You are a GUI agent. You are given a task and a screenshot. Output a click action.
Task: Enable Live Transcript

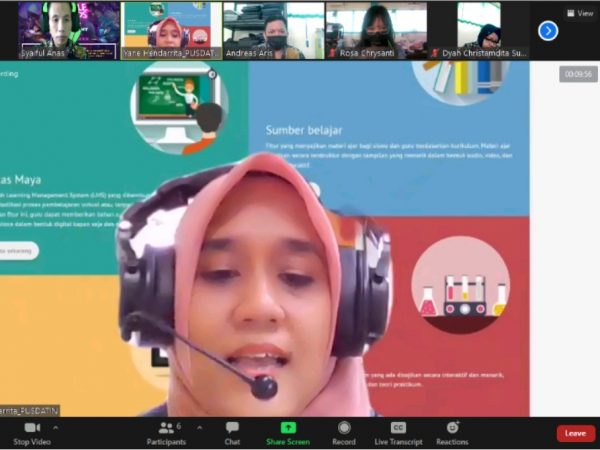point(398,433)
